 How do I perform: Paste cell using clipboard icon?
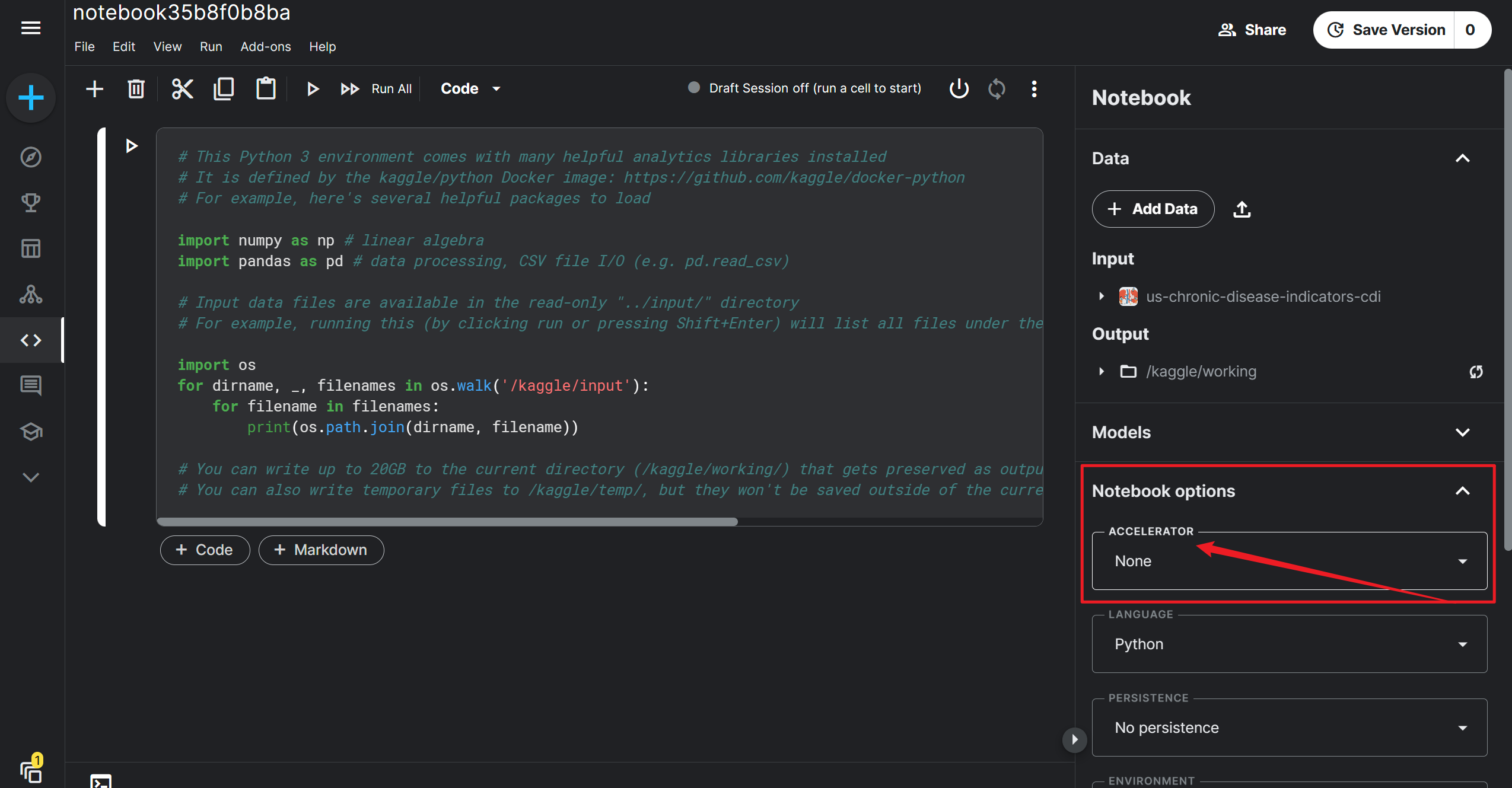[x=266, y=89]
